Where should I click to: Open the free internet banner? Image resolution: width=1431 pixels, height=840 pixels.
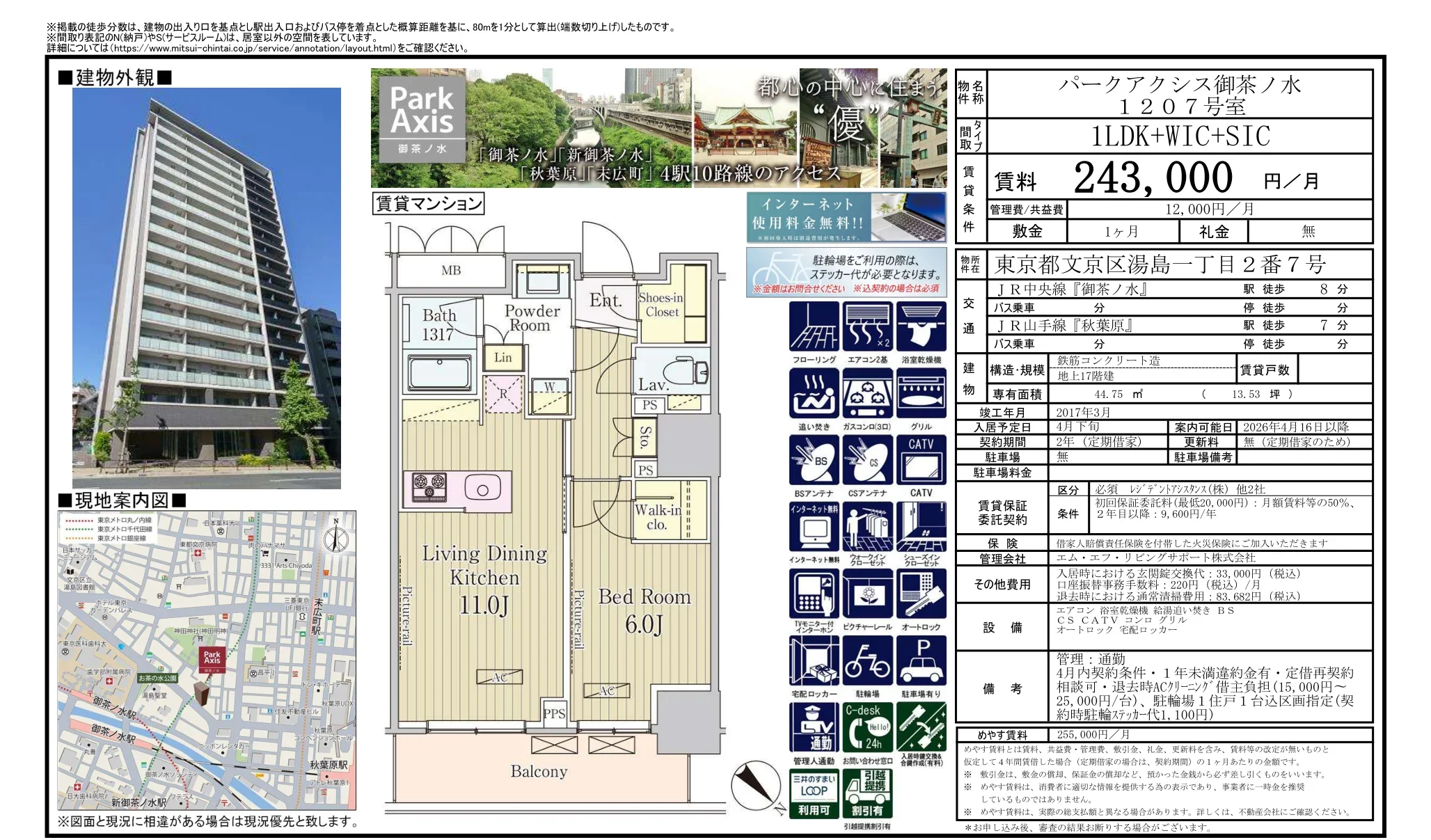(x=846, y=217)
